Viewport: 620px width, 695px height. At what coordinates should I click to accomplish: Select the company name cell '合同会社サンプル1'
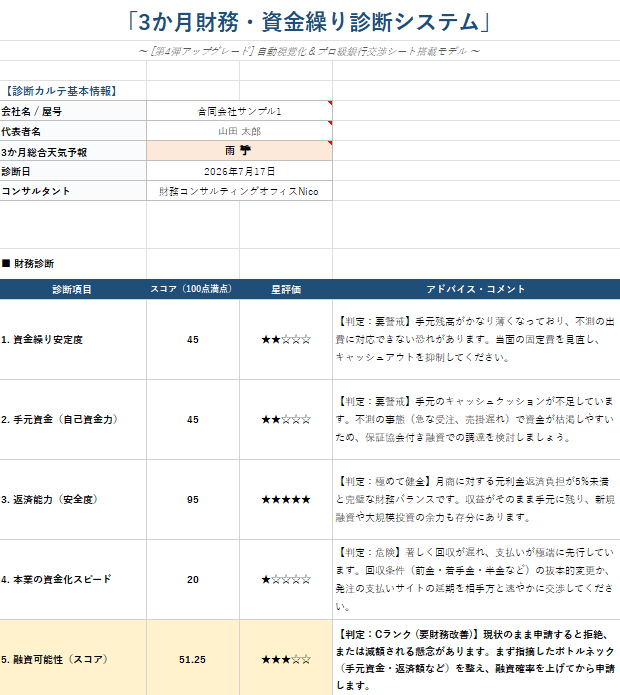click(x=239, y=111)
